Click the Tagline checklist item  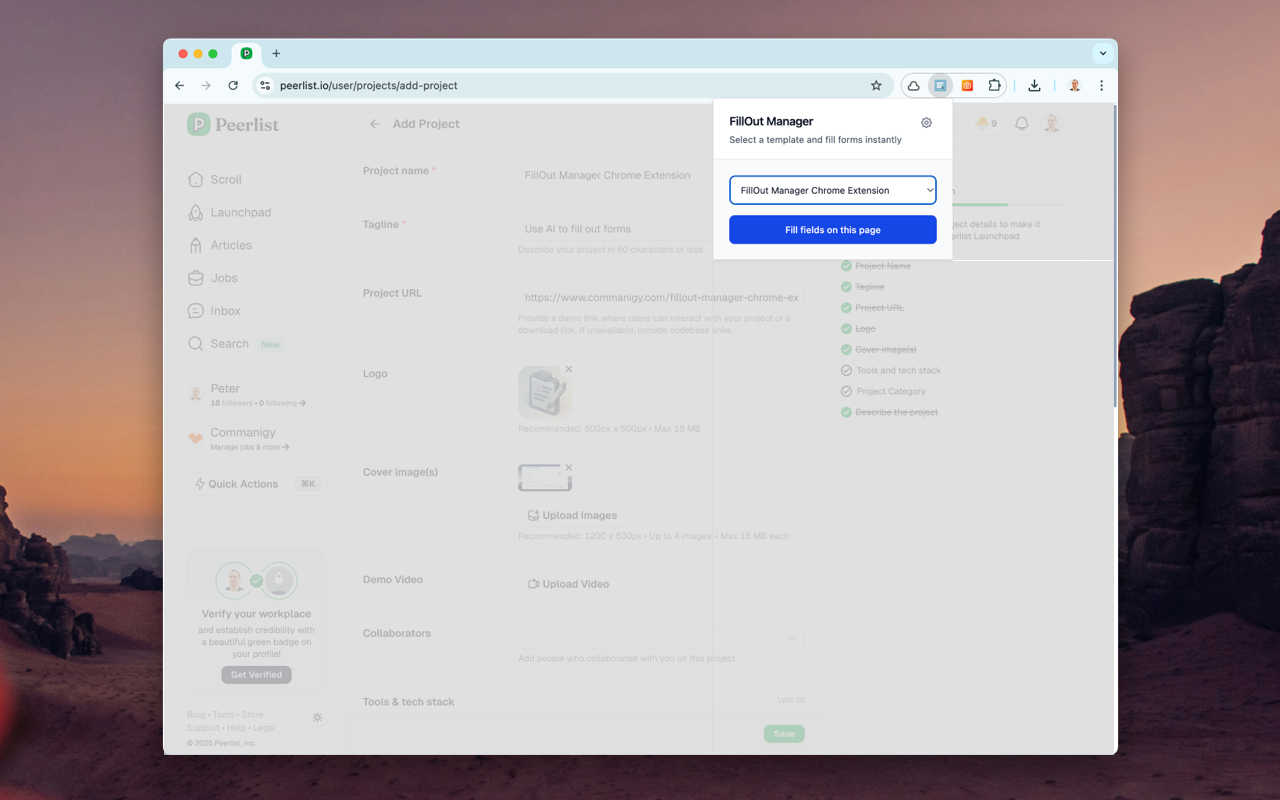click(863, 287)
